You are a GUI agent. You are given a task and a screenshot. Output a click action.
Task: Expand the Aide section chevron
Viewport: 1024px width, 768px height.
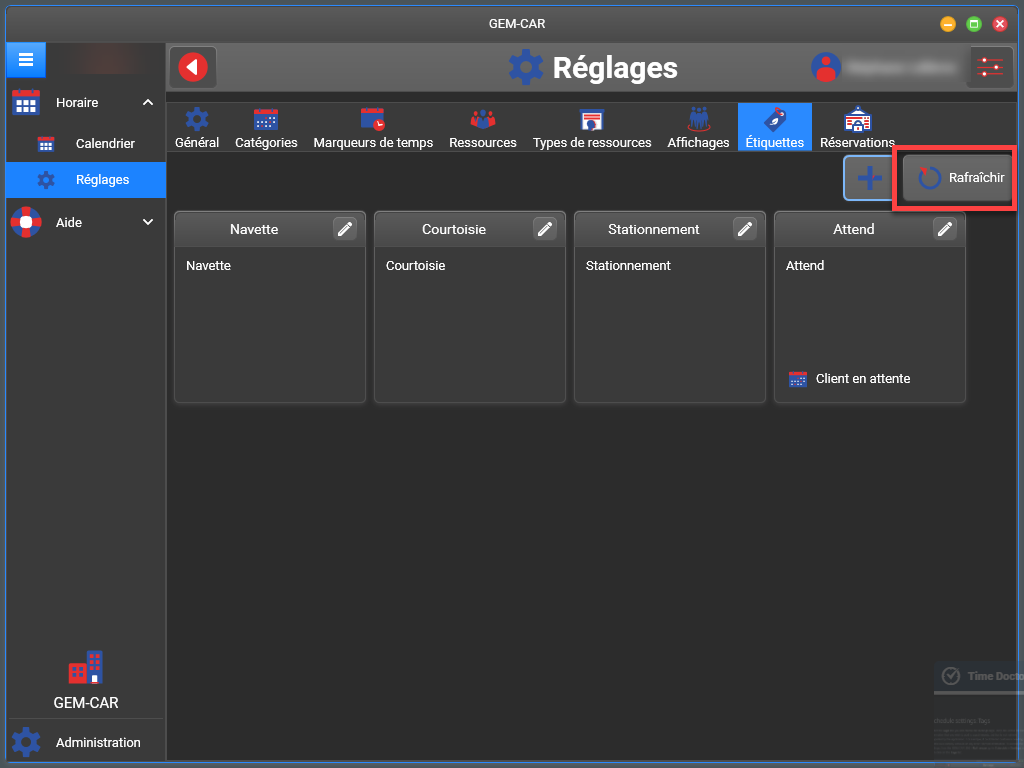148,222
